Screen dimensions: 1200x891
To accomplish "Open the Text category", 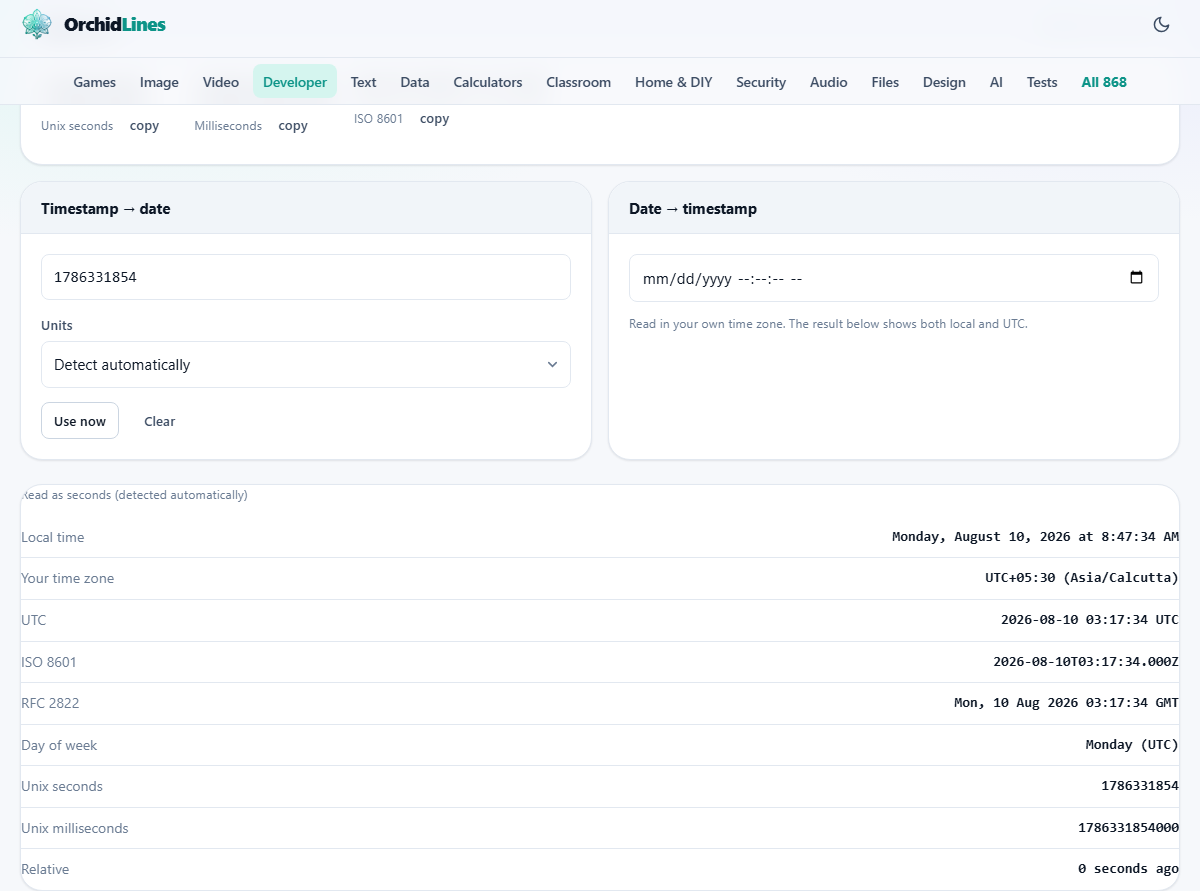I will pyautogui.click(x=363, y=82).
